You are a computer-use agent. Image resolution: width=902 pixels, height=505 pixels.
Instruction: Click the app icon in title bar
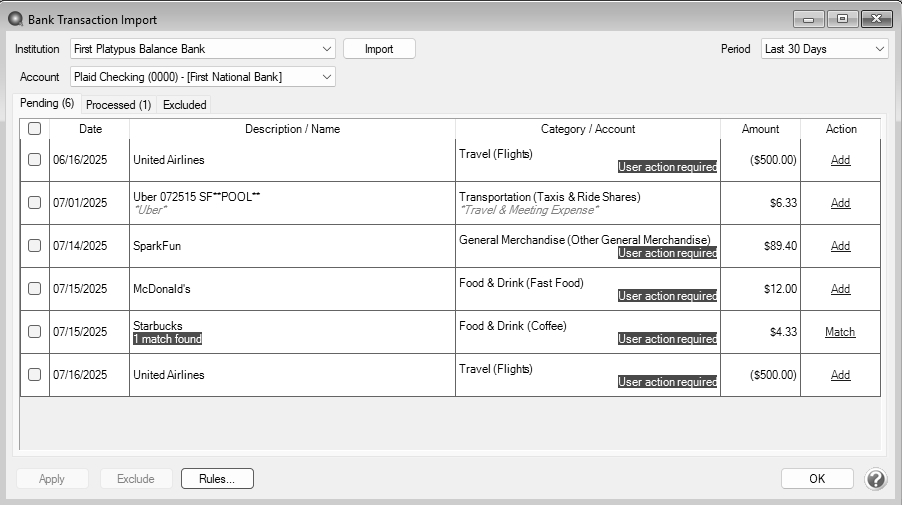(x=16, y=19)
